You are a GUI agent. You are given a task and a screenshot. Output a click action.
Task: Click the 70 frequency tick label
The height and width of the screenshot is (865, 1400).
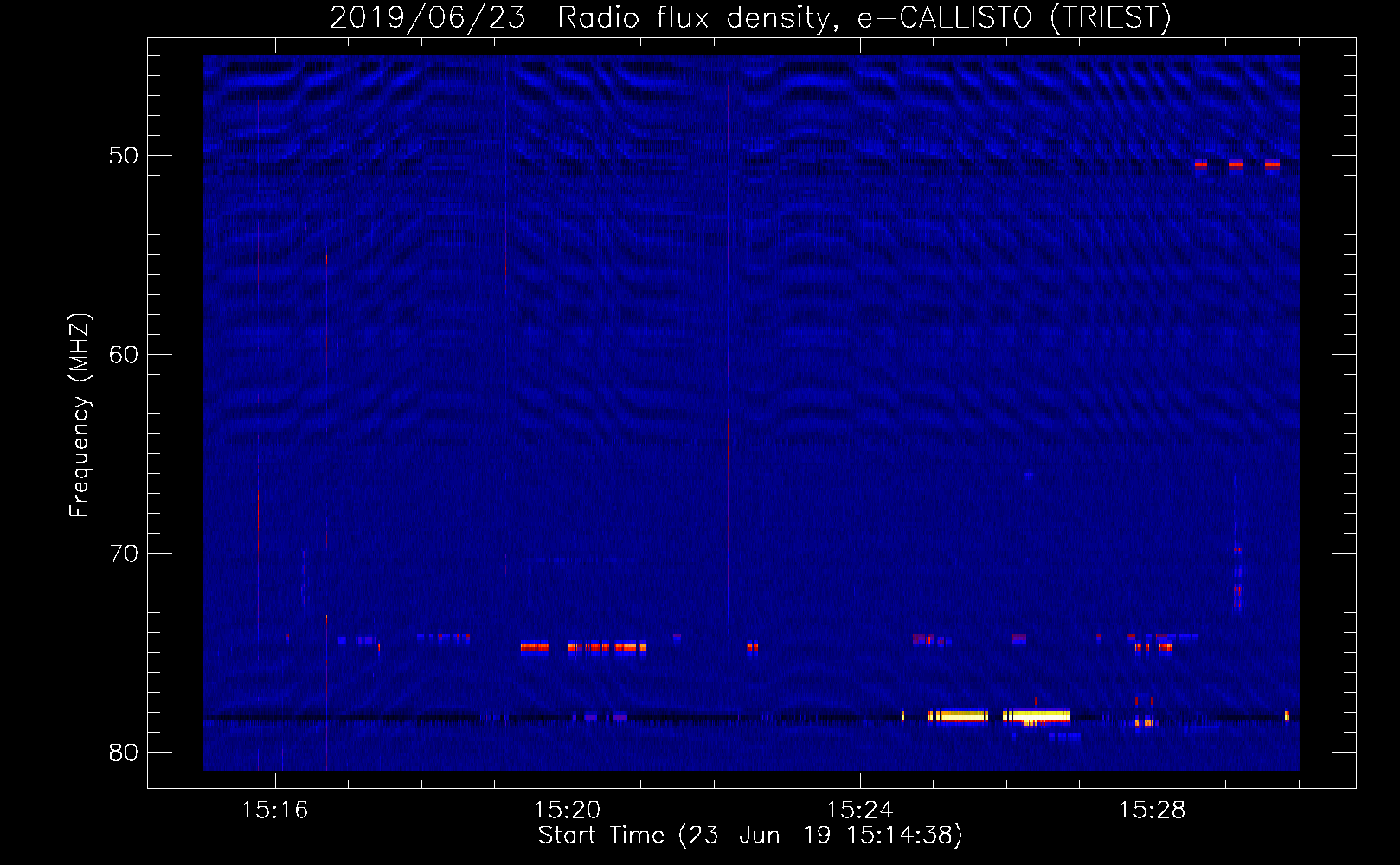click(124, 554)
